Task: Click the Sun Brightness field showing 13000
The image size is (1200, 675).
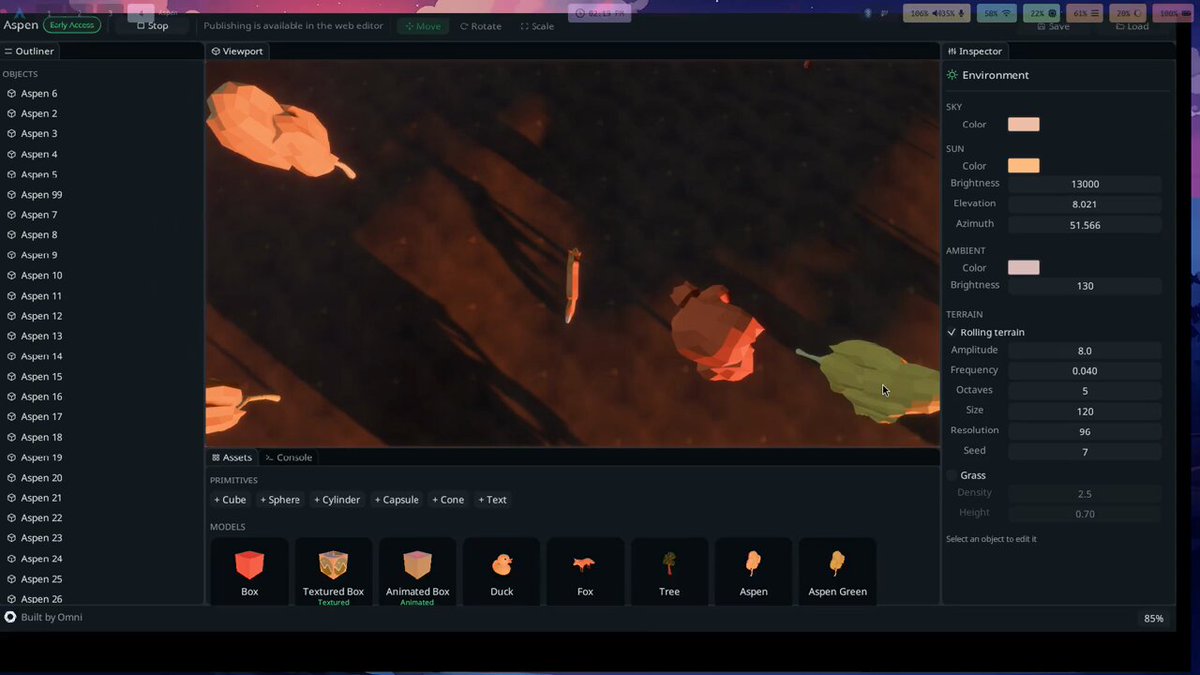Action: pyautogui.click(x=1084, y=184)
